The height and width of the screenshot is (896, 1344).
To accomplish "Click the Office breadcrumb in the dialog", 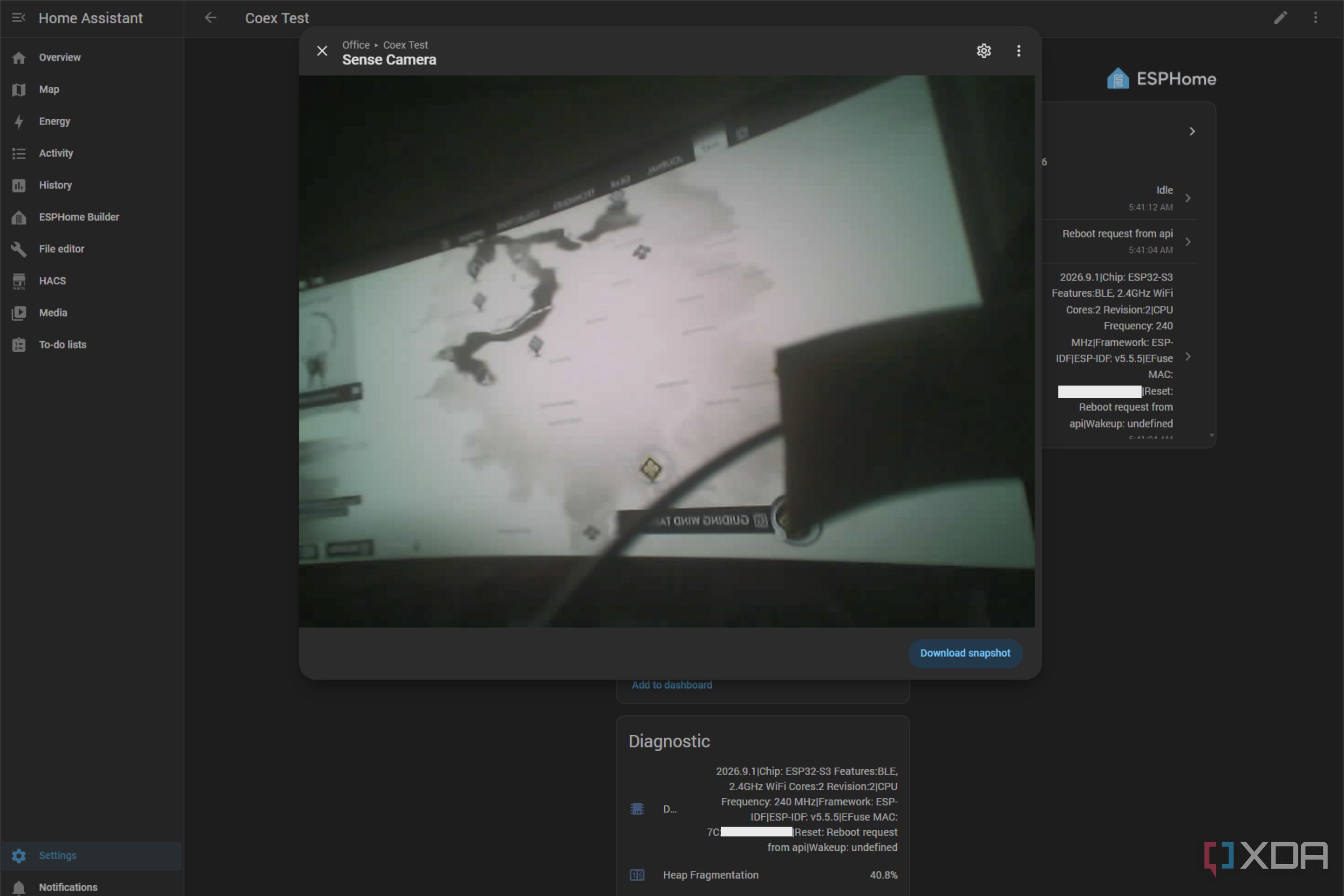I will [355, 44].
